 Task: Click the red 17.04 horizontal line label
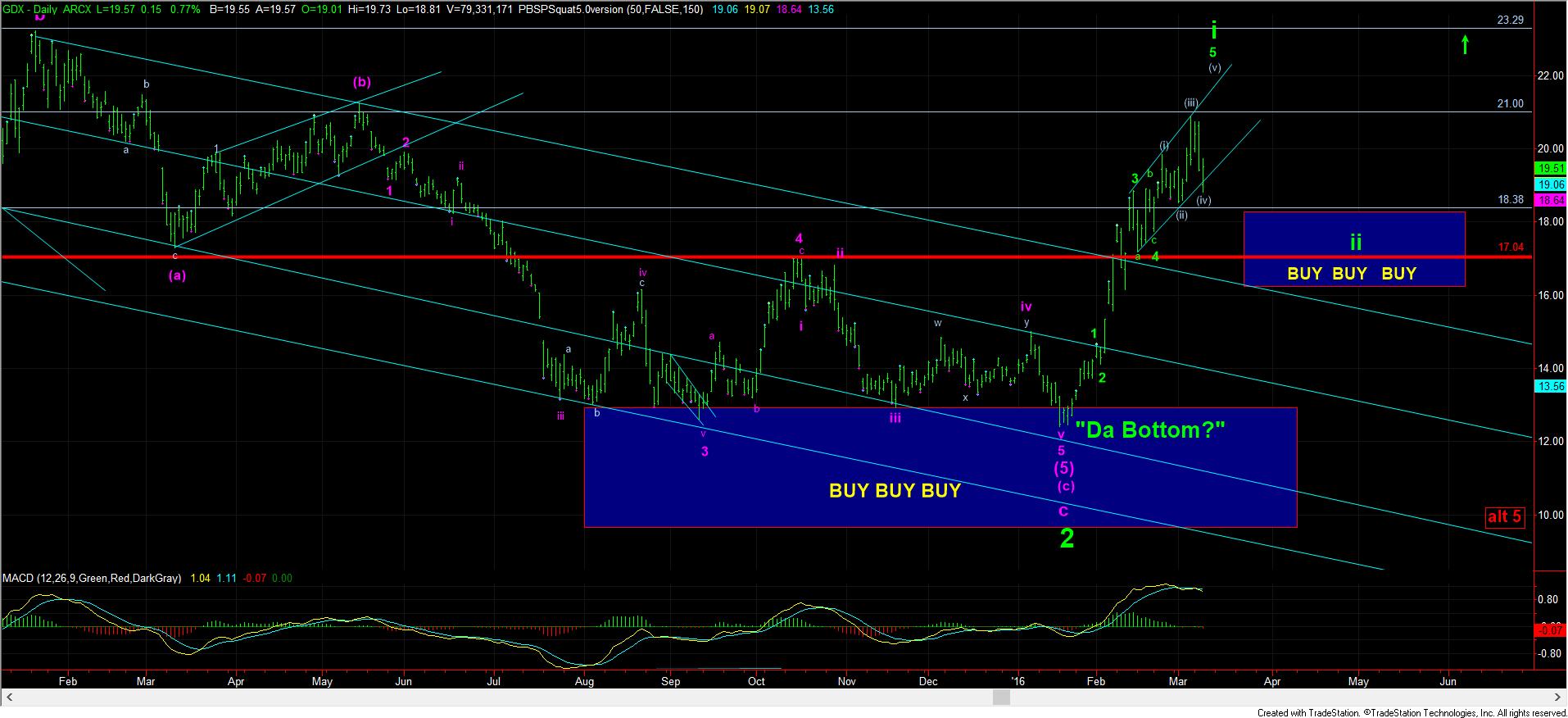tap(1510, 247)
